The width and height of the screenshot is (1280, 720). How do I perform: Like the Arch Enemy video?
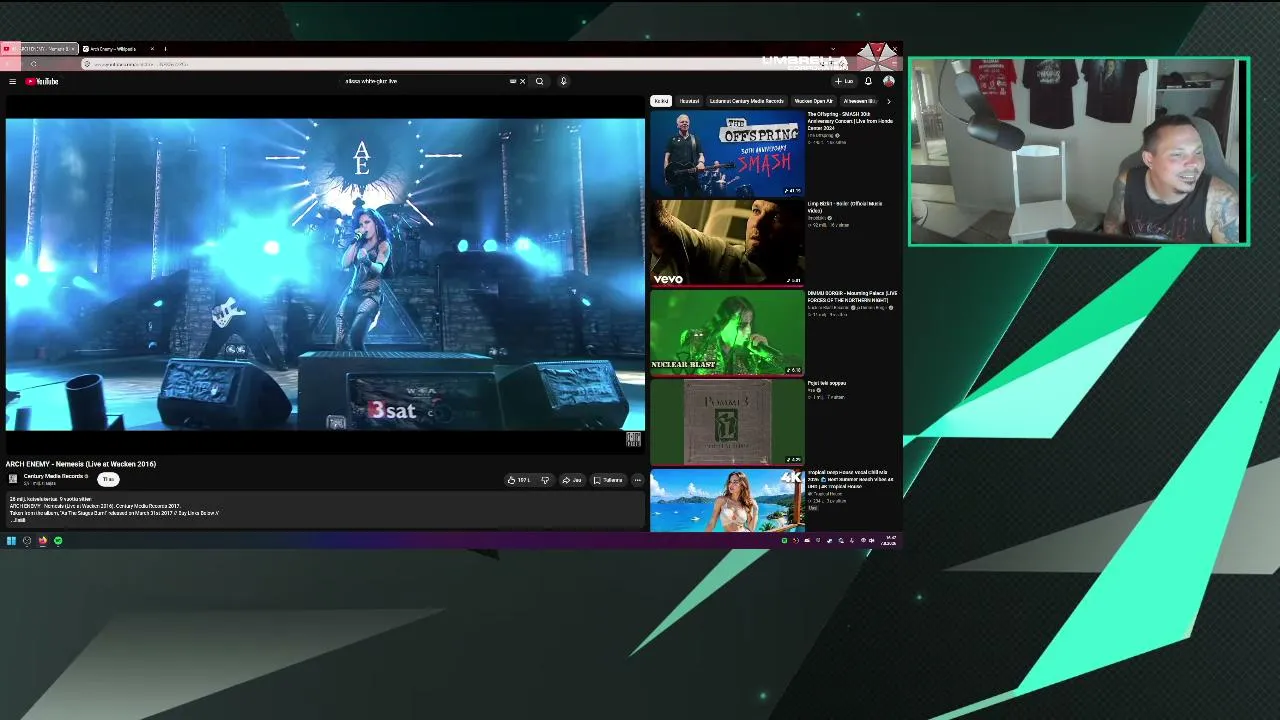[x=518, y=480]
